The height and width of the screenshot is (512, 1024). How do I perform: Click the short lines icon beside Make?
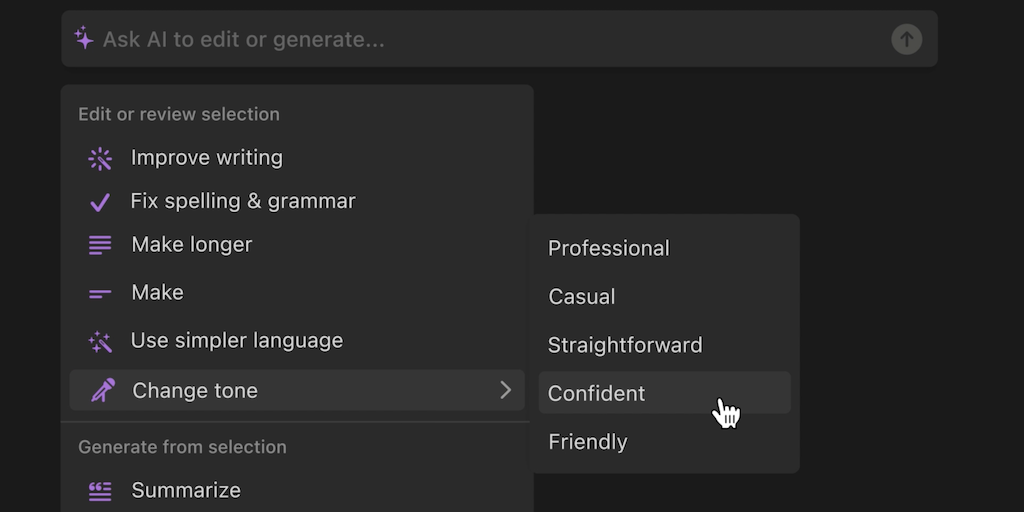tap(100, 293)
